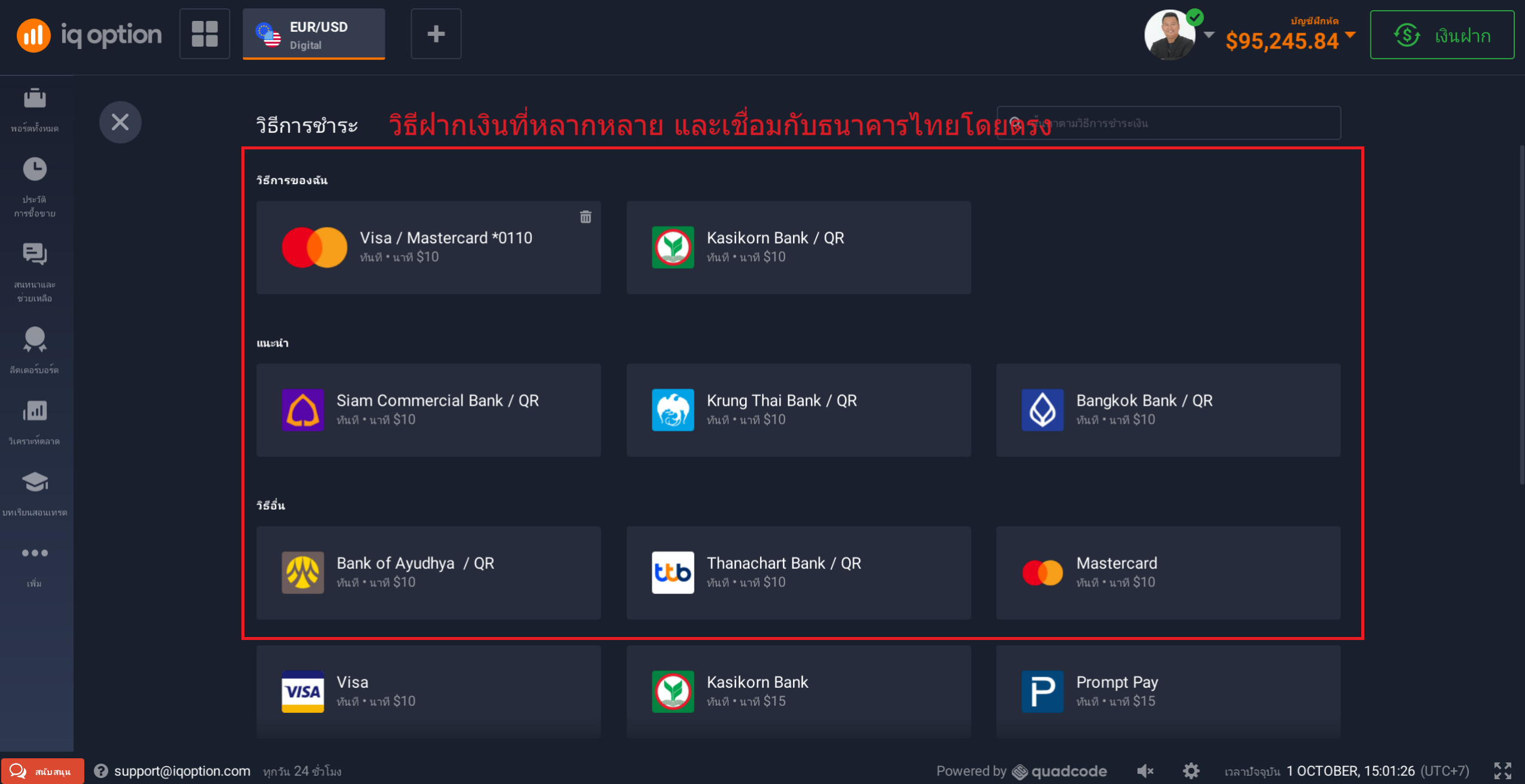The width and height of the screenshot is (1525, 784).
Task: Open the red support chat button
Action: 42,771
